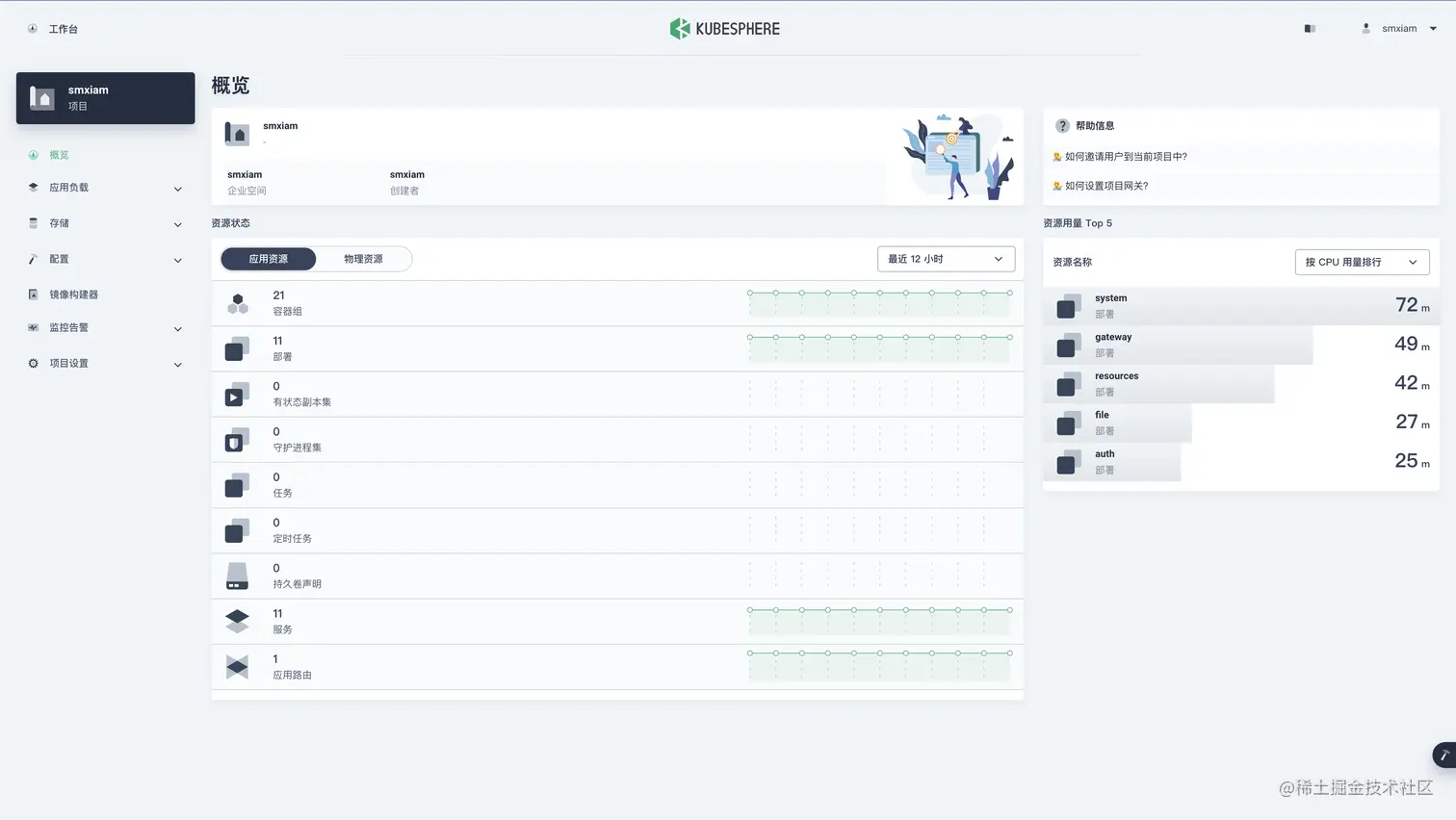Click the 应用路由 trend chart
Screen dimensions: 1456x820
point(880,666)
